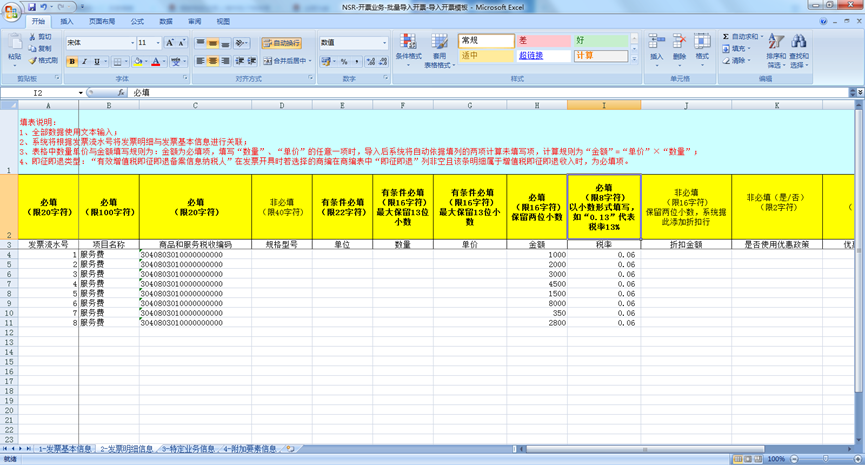Open Conditional Formatting (条件格式)

tap(408, 51)
